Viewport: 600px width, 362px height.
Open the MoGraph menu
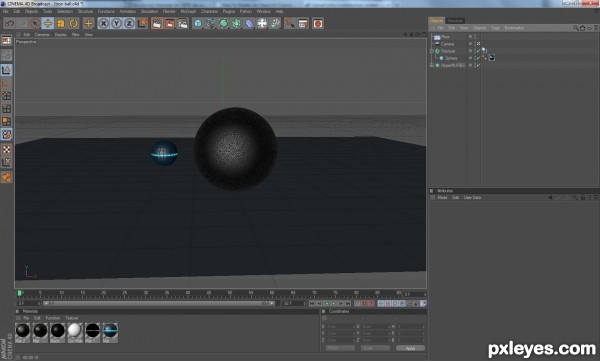(188, 11)
